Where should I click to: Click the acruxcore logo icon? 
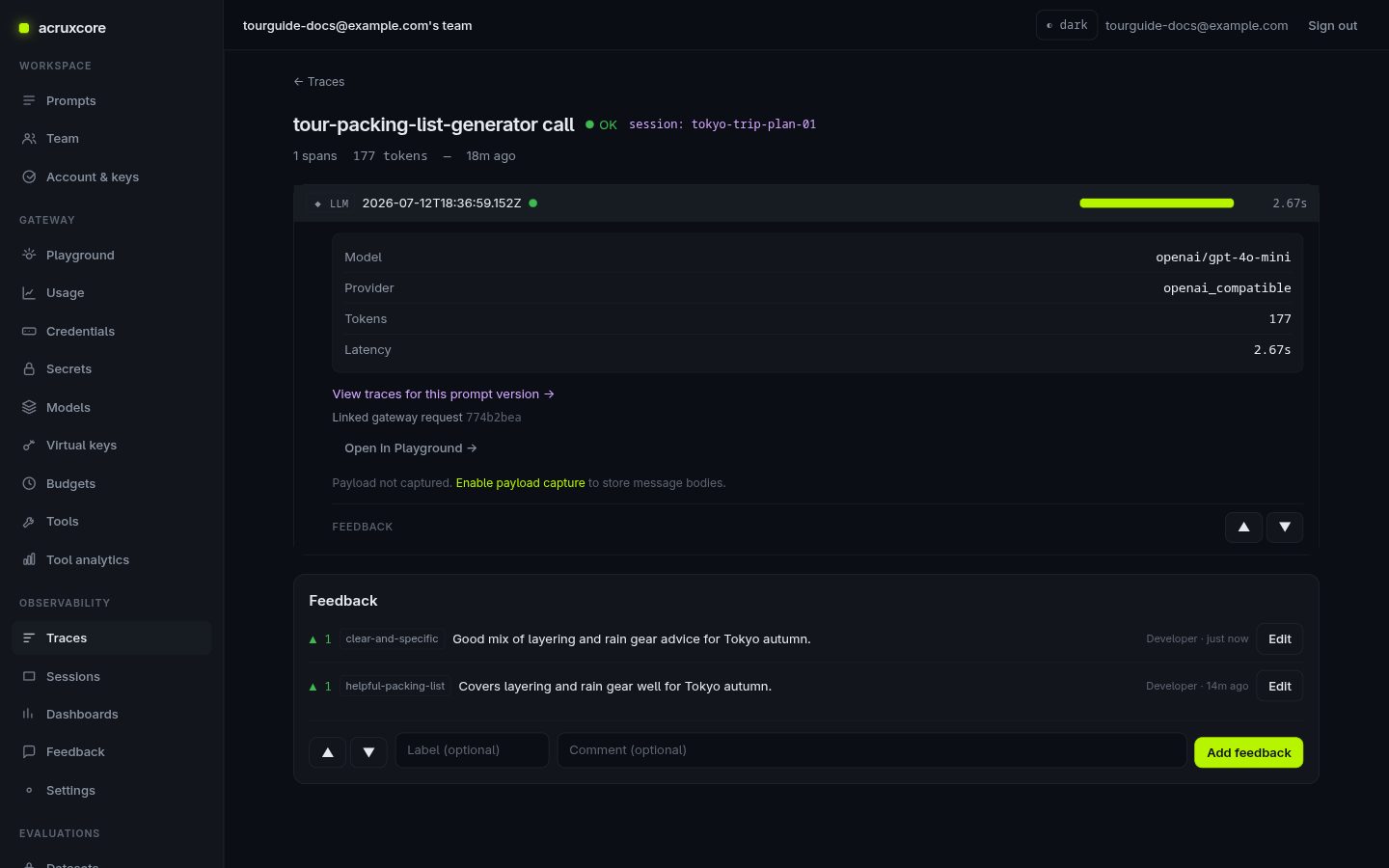[x=24, y=28]
